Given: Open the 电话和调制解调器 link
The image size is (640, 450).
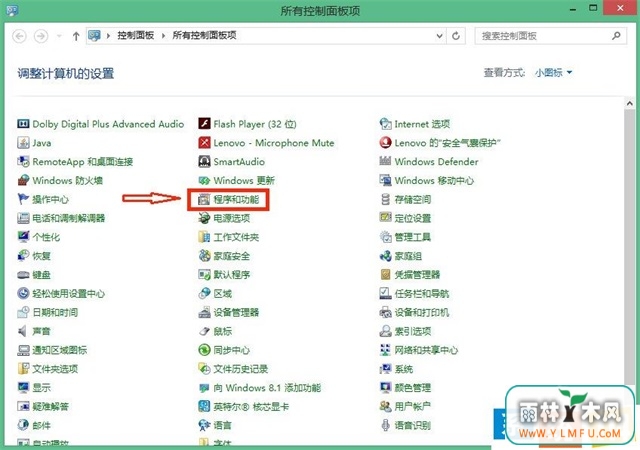Looking at the screenshot, I should pos(69,218).
